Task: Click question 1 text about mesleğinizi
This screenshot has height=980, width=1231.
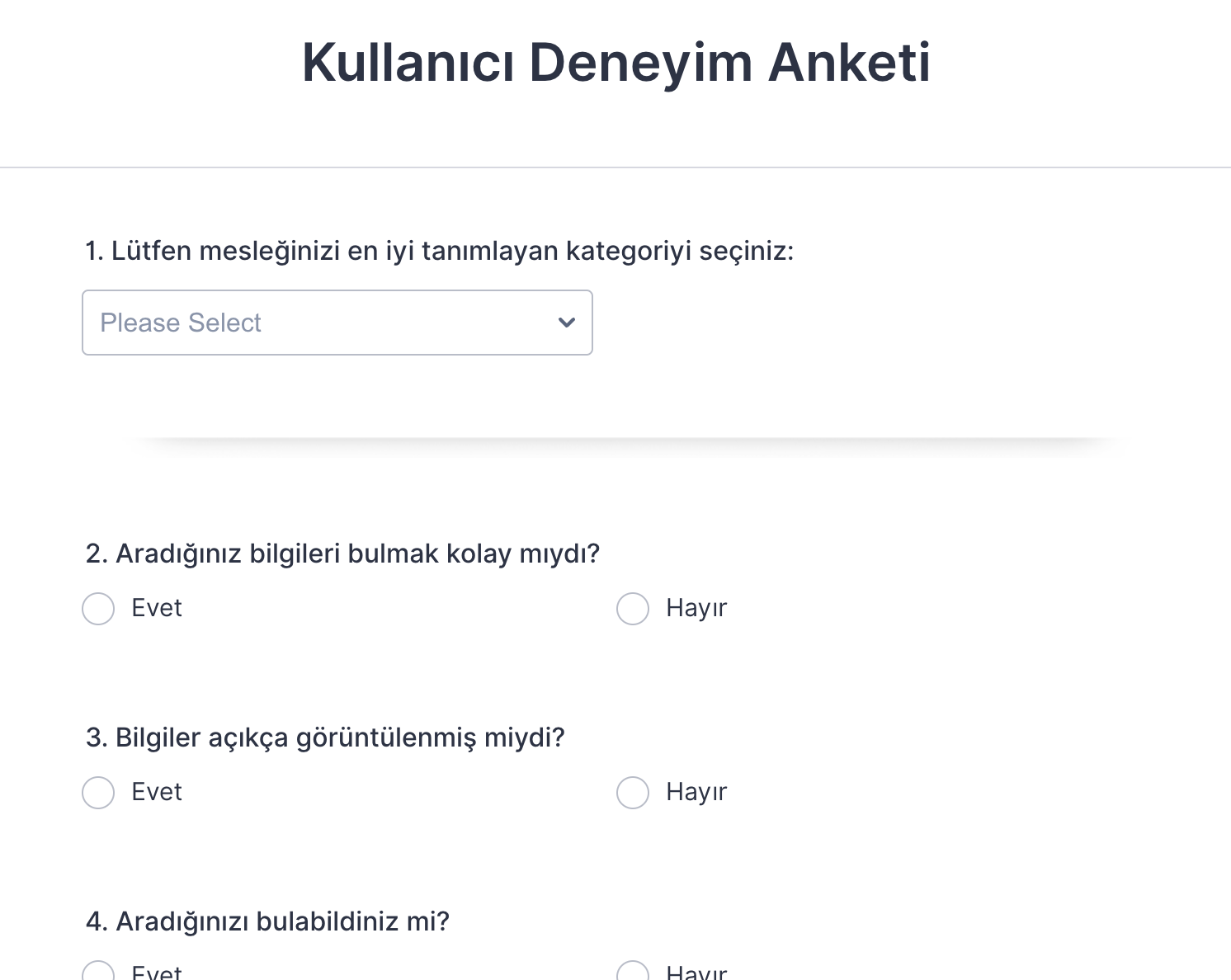Action: point(439,251)
